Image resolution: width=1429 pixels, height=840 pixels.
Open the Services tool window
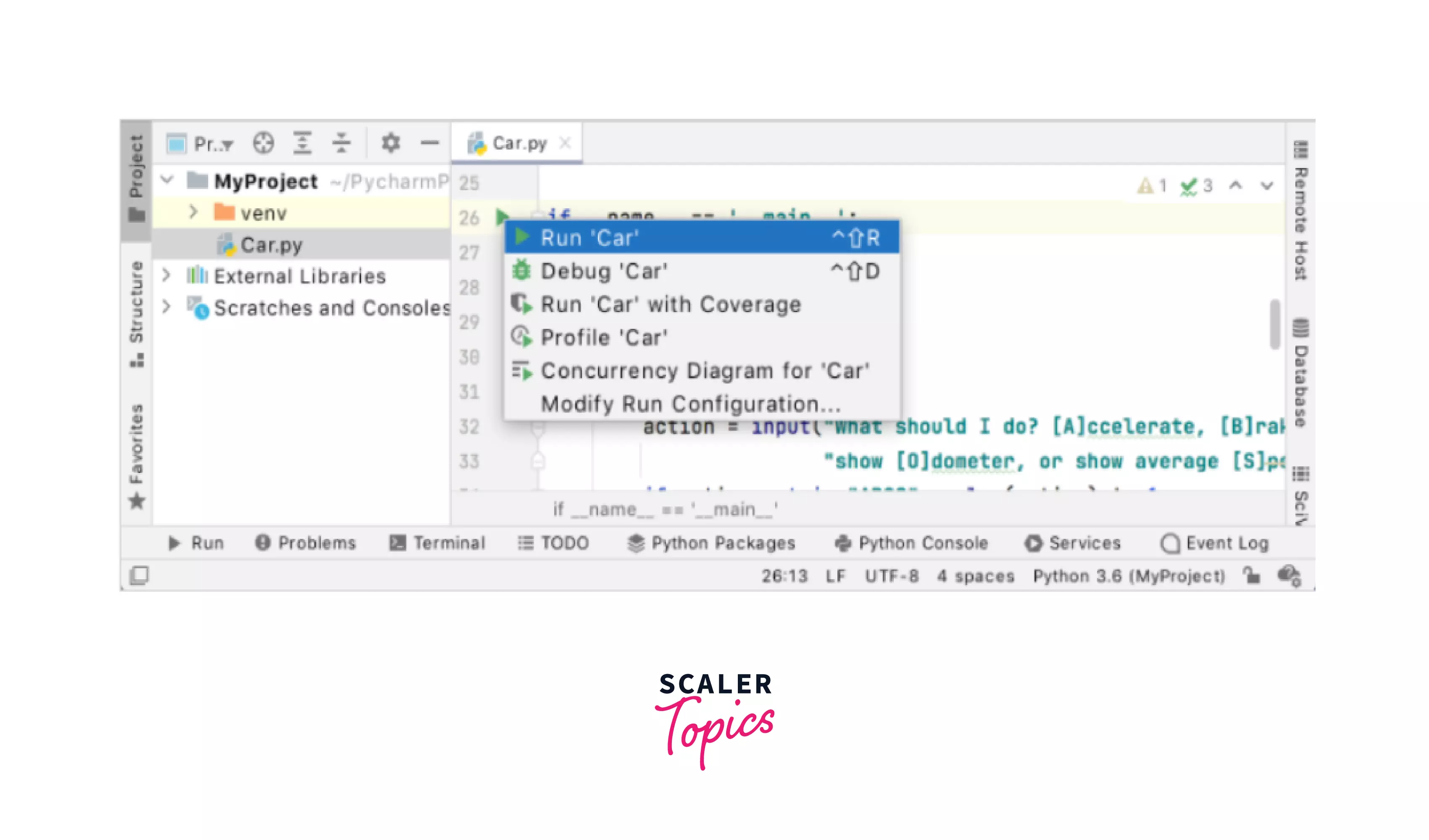(1073, 543)
